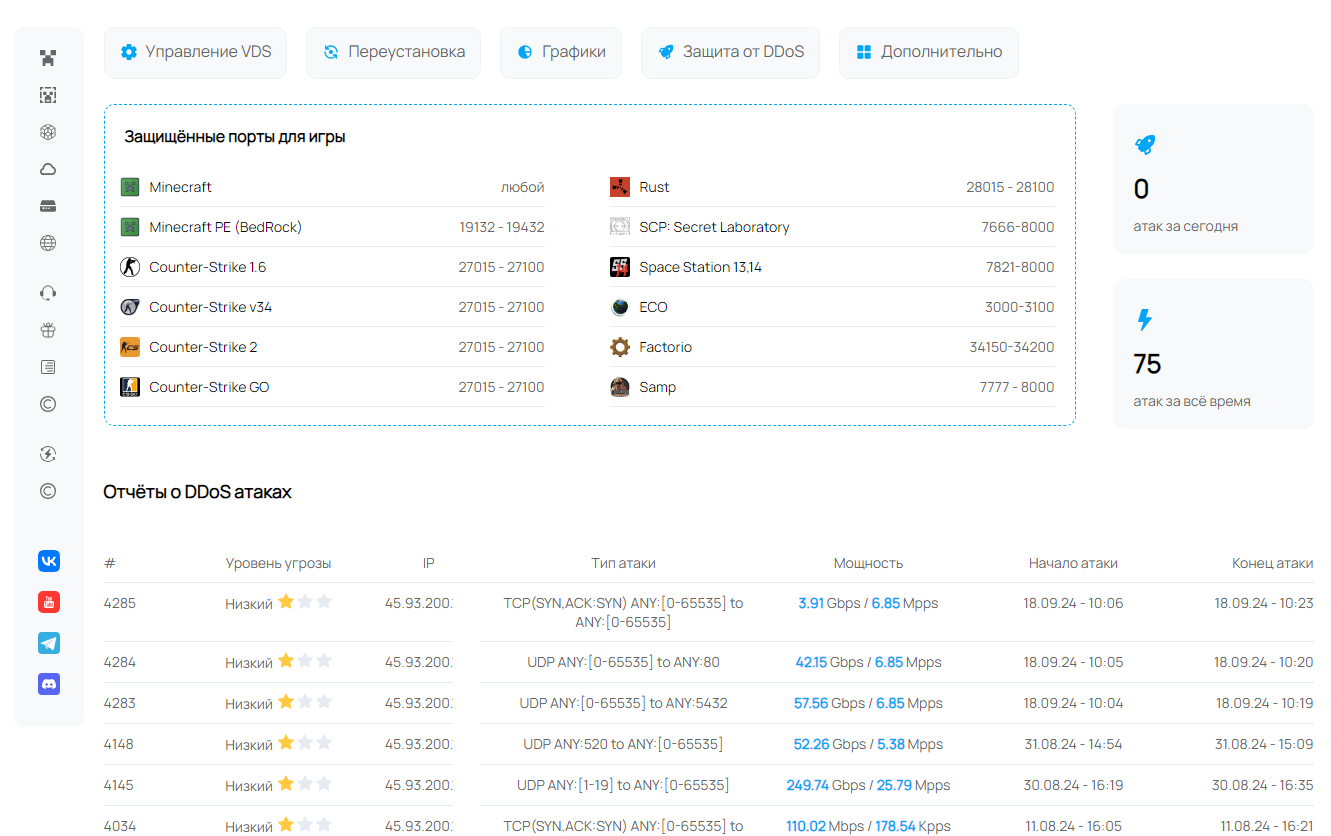Image resolution: width=1331 pixels, height=836 pixels.
Task: Click the Minecraft PE port range 19132 - 19432
Action: 502,227
